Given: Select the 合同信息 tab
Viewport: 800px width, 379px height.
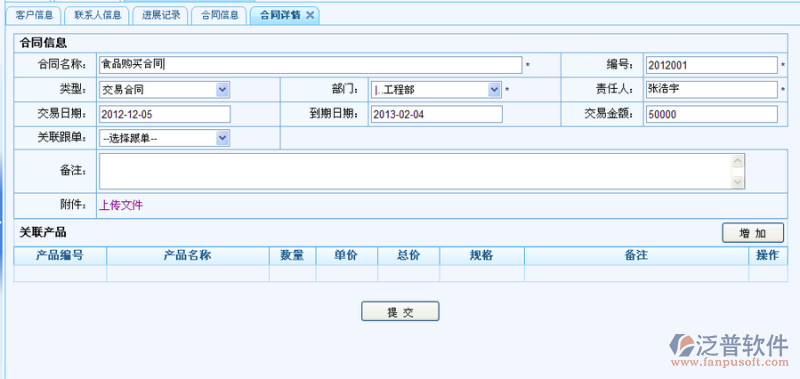Looking at the screenshot, I should pos(219,15).
